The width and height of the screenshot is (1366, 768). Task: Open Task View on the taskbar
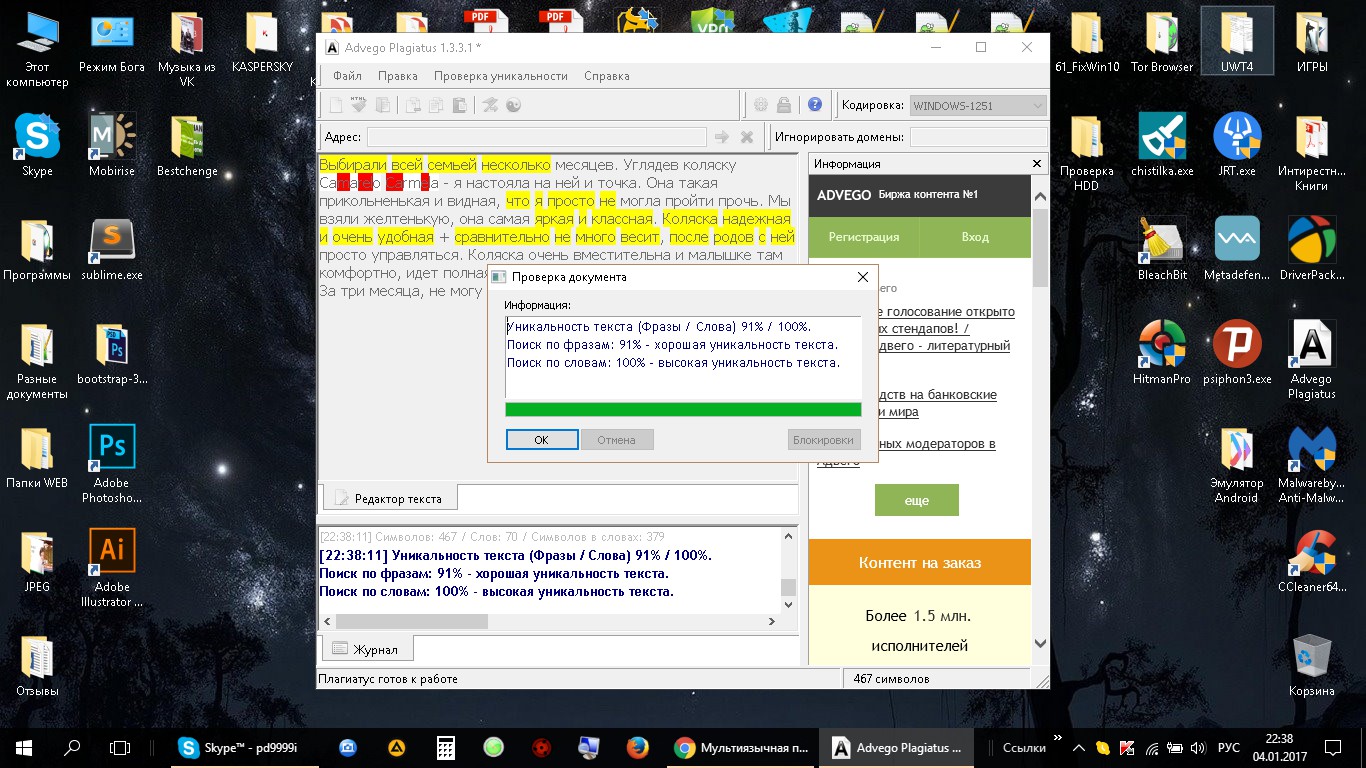click(x=120, y=747)
